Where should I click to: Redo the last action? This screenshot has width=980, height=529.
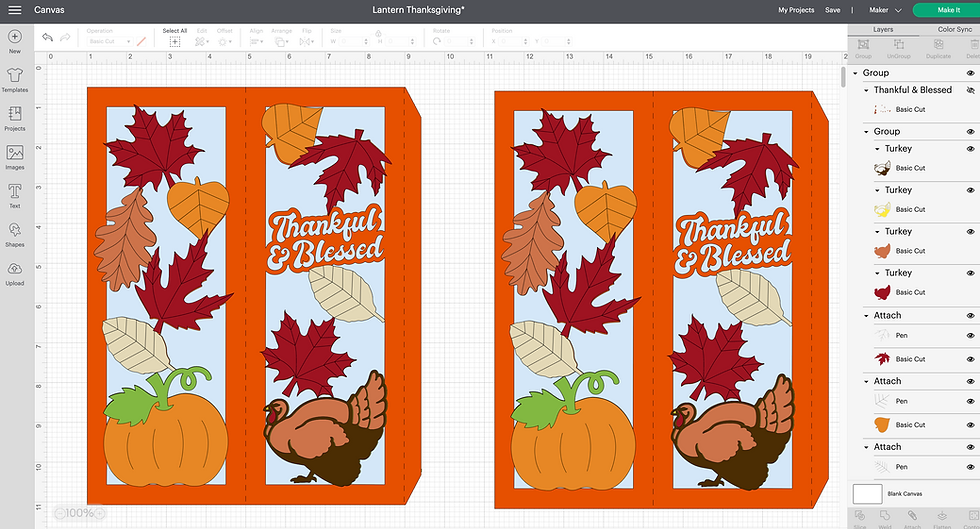point(65,38)
